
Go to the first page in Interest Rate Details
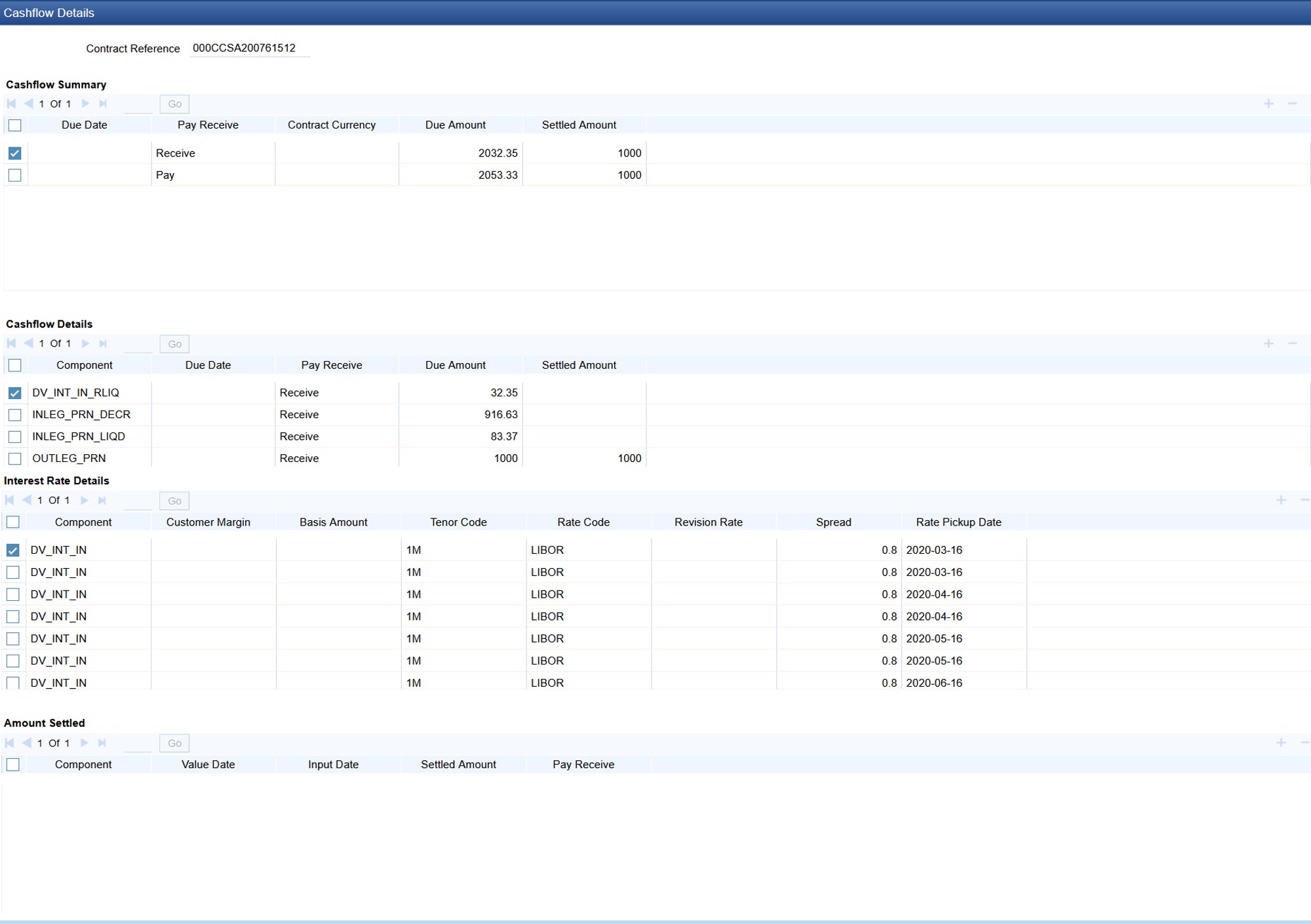pyautogui.click(x=10, y=500)
